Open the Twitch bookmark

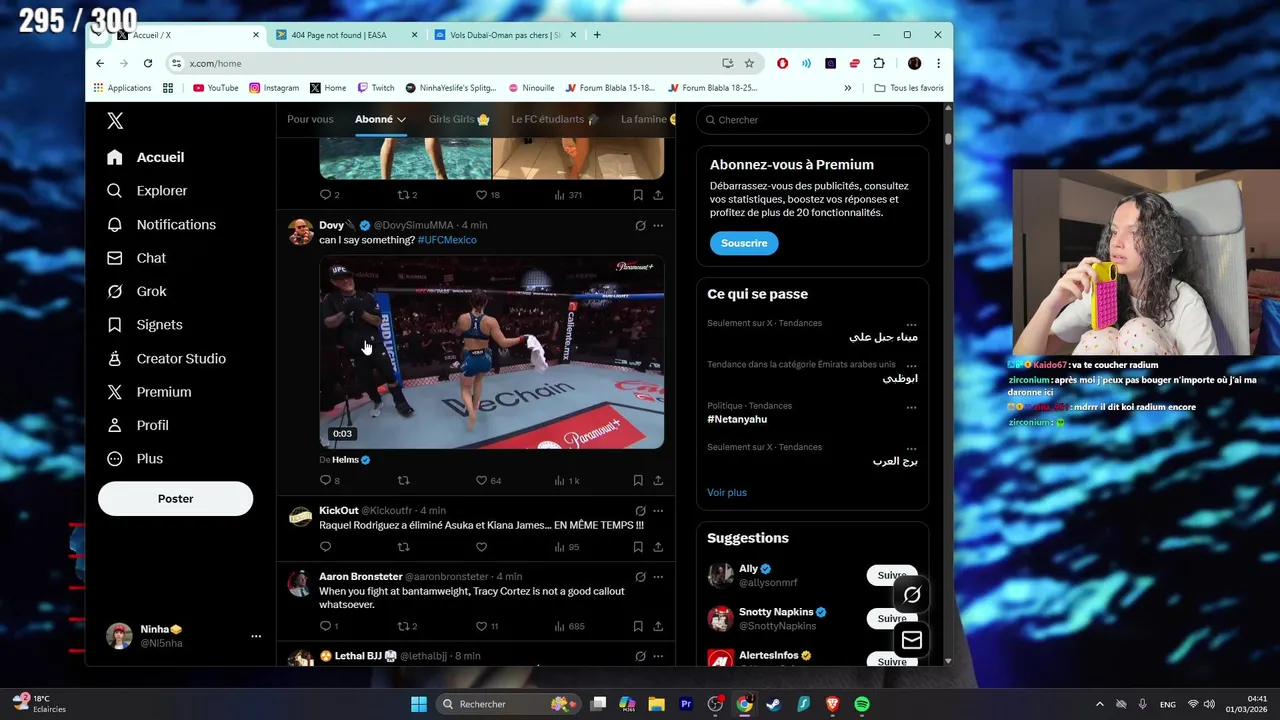pos(375,88)
